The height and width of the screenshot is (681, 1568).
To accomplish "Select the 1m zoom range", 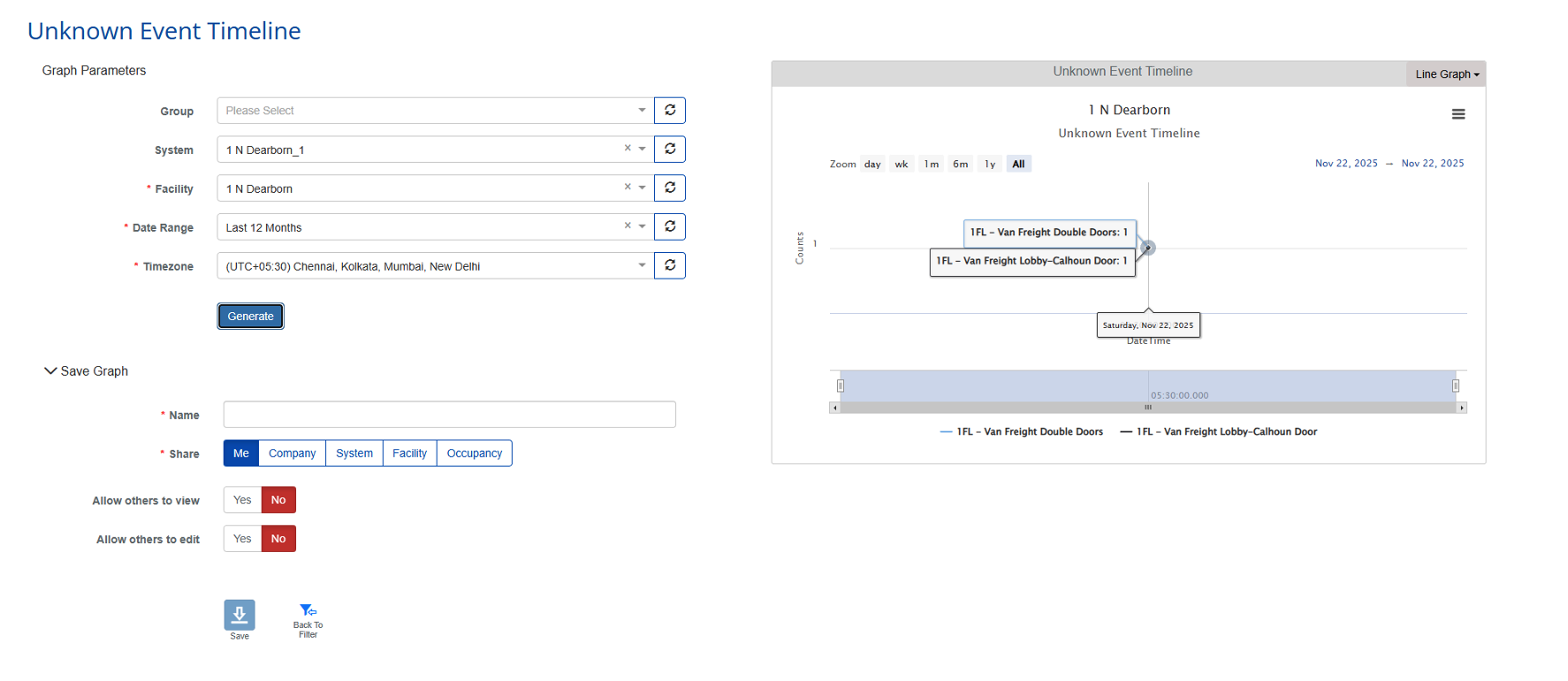I will [932, 165].
